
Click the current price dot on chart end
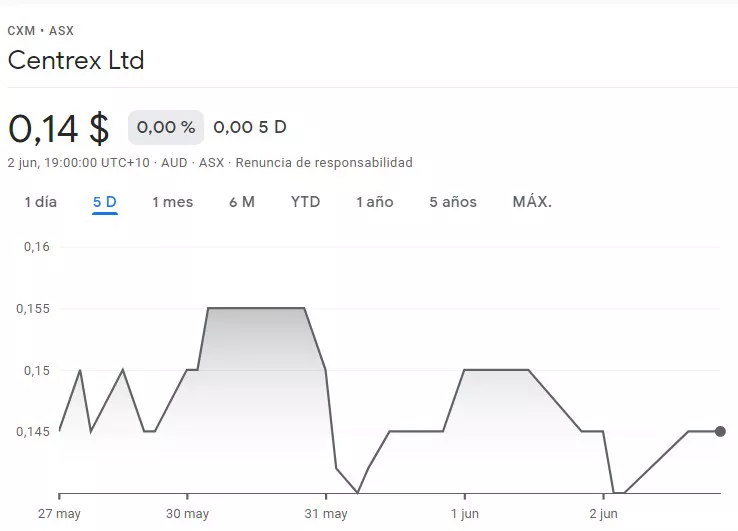(720, 431)
